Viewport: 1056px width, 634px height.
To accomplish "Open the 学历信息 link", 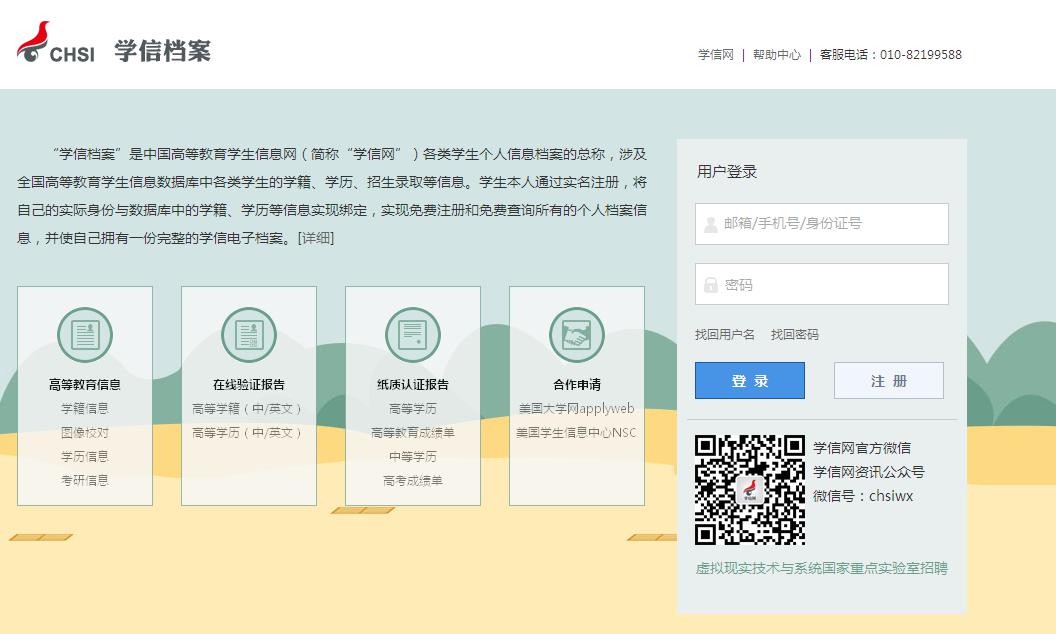I will point(85,456).
